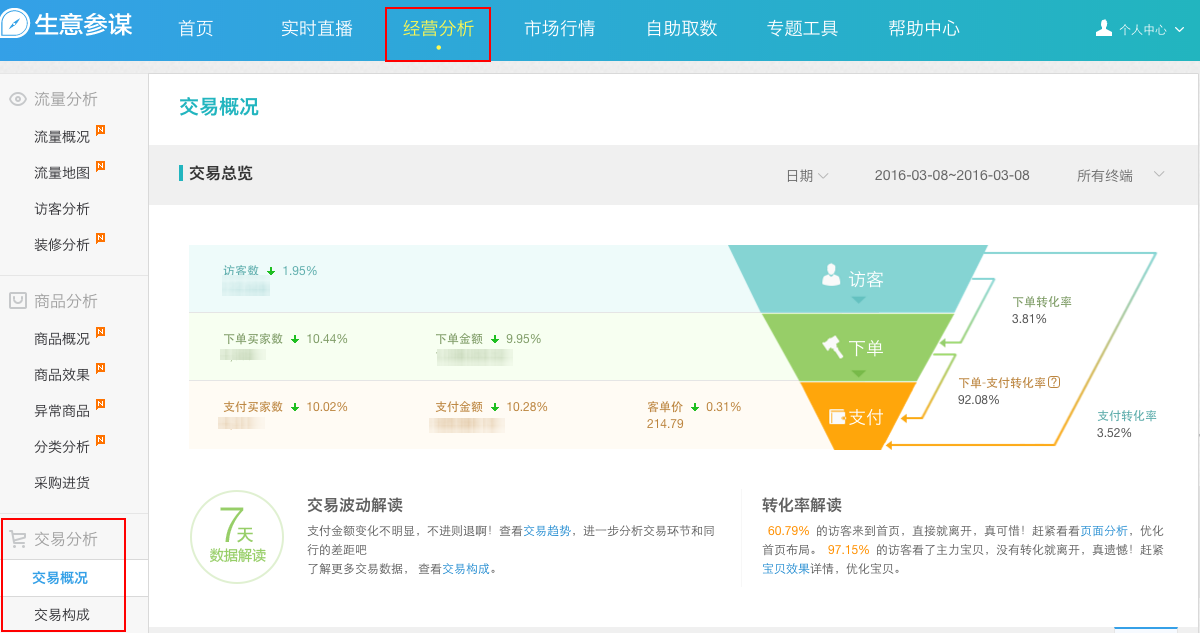Screen dimensions: 1200x633
Task: Click the 7天 数据解读 circle badge
Action: point(238,537)
